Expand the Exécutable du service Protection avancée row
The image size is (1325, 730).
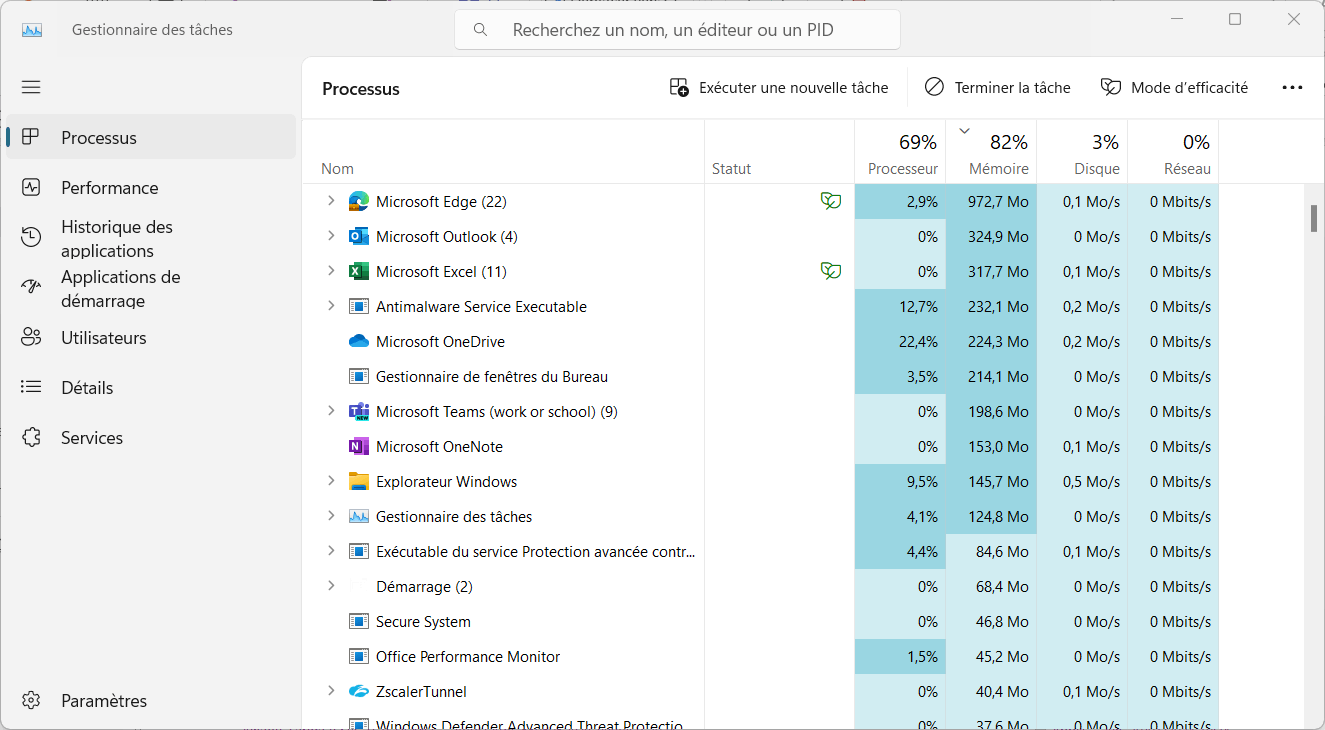click(331, 551)
